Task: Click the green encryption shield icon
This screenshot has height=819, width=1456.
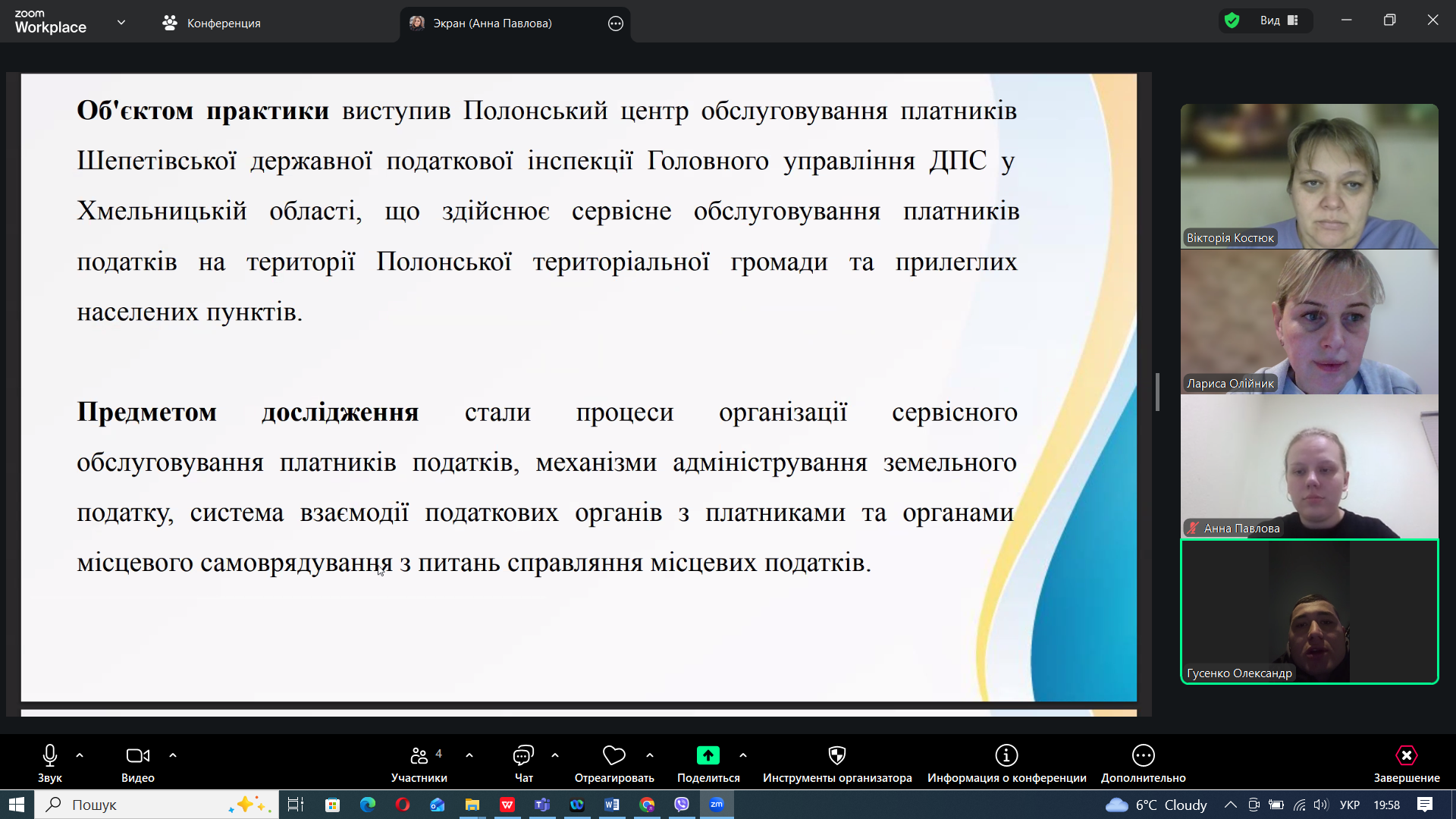Action: 1232,20
